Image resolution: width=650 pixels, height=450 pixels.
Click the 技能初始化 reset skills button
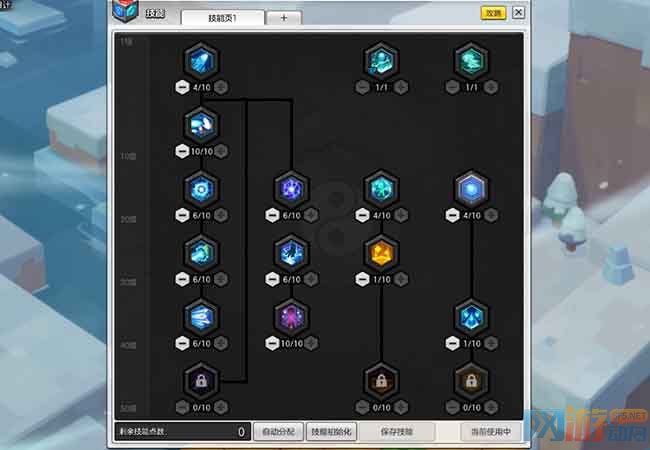[331, 432]
